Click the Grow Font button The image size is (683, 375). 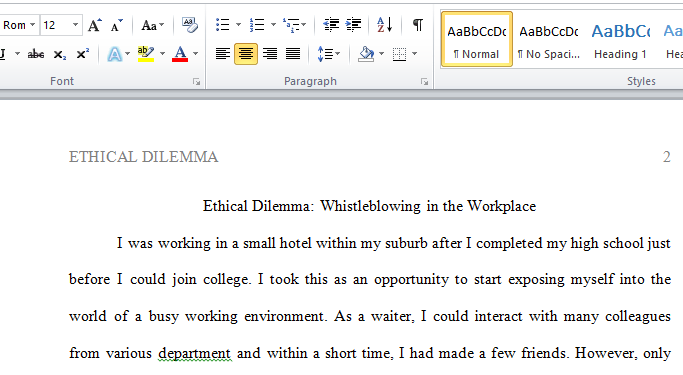click(x=95, y=25)
